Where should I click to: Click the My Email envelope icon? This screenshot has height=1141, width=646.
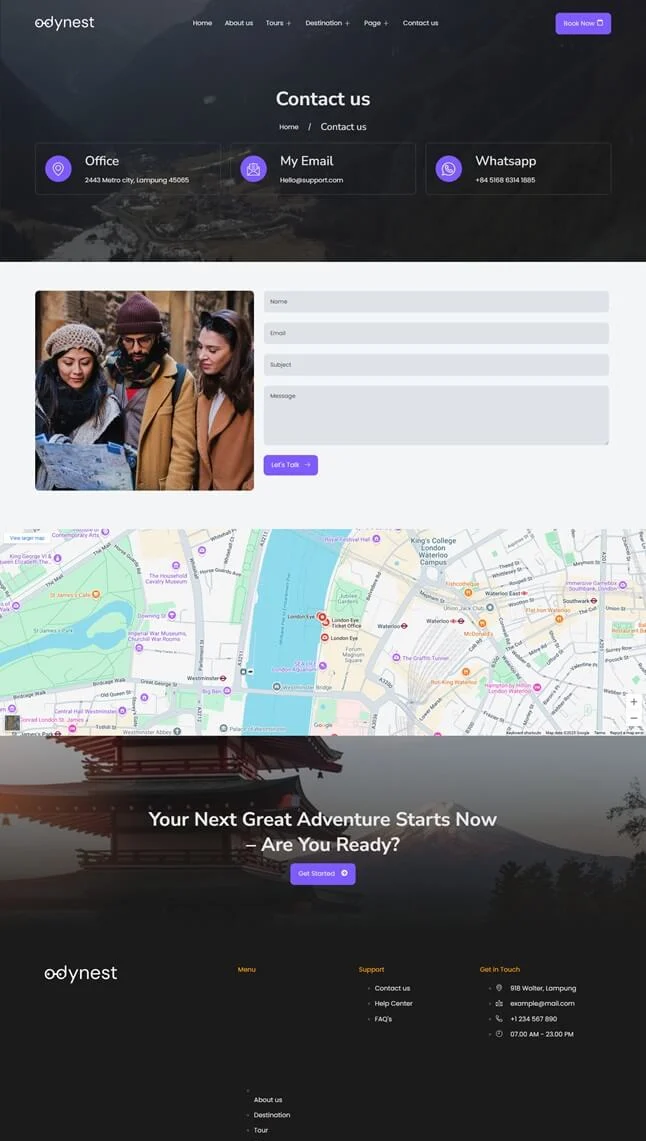(x=253, y=169)
